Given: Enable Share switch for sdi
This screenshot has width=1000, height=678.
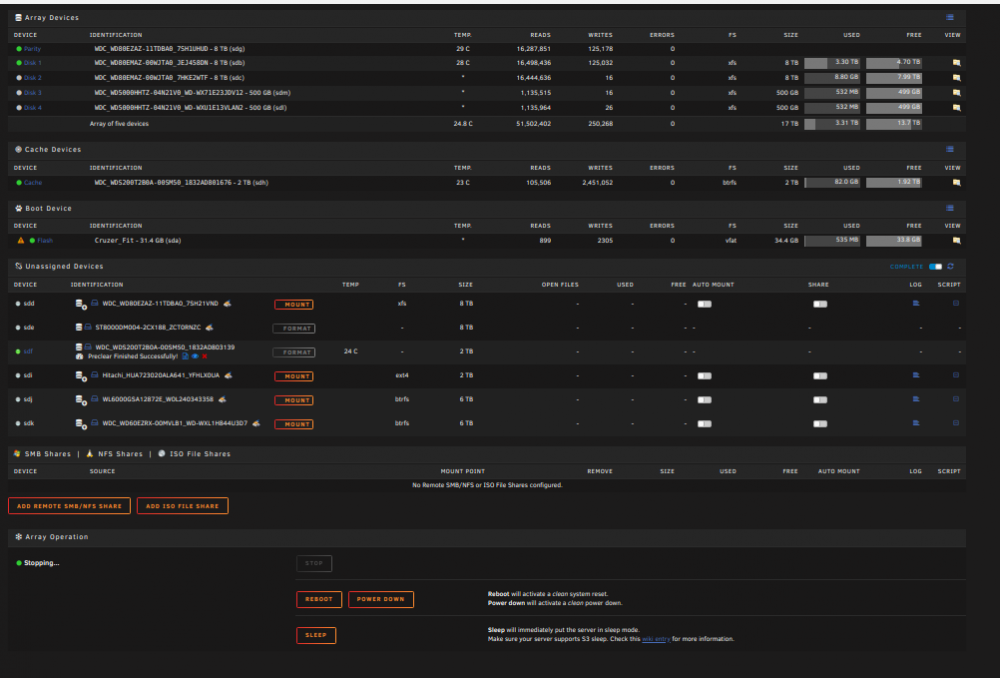Looking at the screenshot, I should tap(820, 376).
